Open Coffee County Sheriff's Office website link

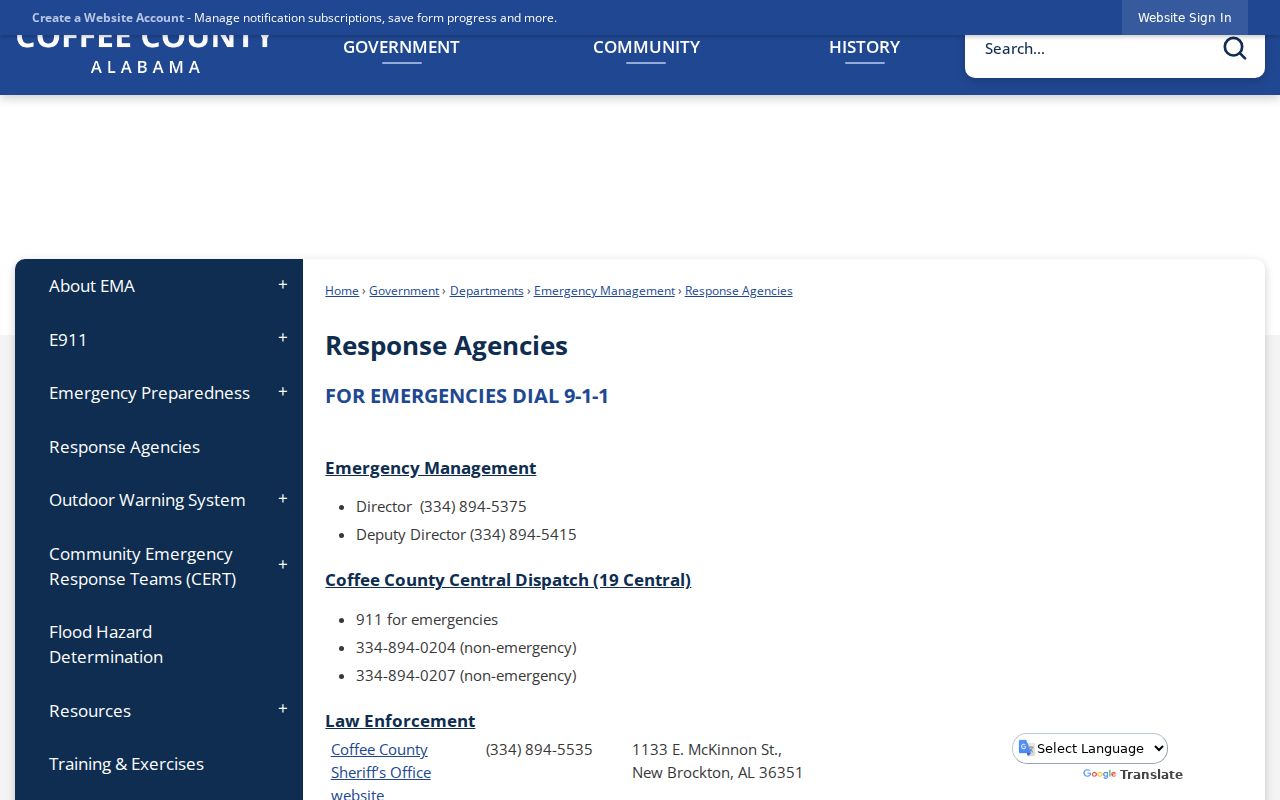[x=381, y=772]
